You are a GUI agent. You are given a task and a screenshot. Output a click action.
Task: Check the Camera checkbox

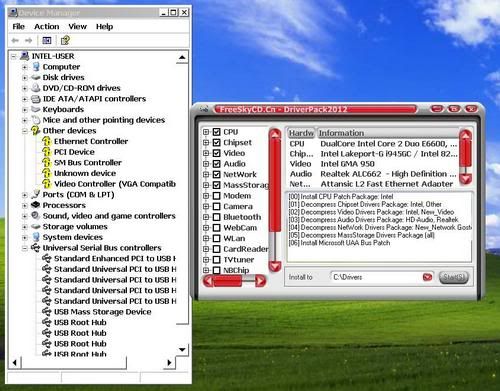click(x=216, y=206)
